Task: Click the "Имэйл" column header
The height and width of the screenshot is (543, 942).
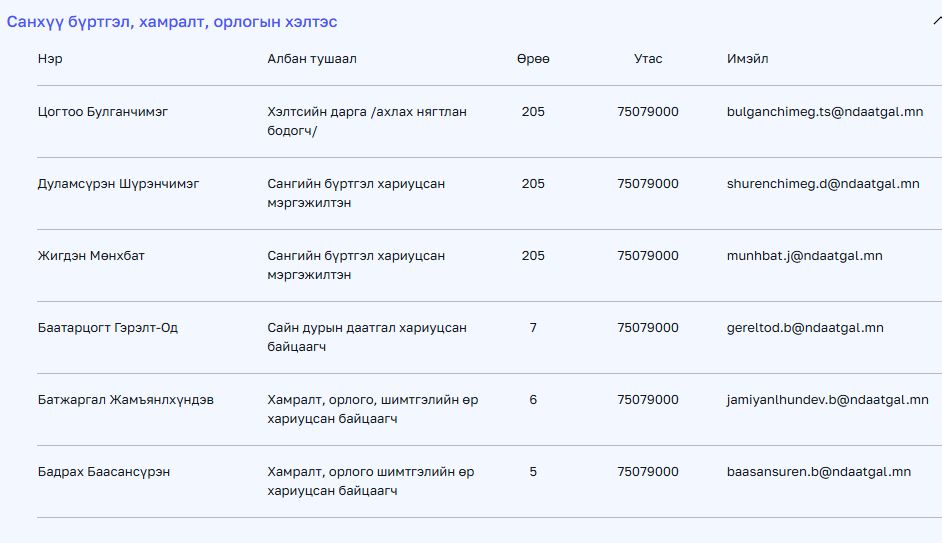Action: pos(748,59)
